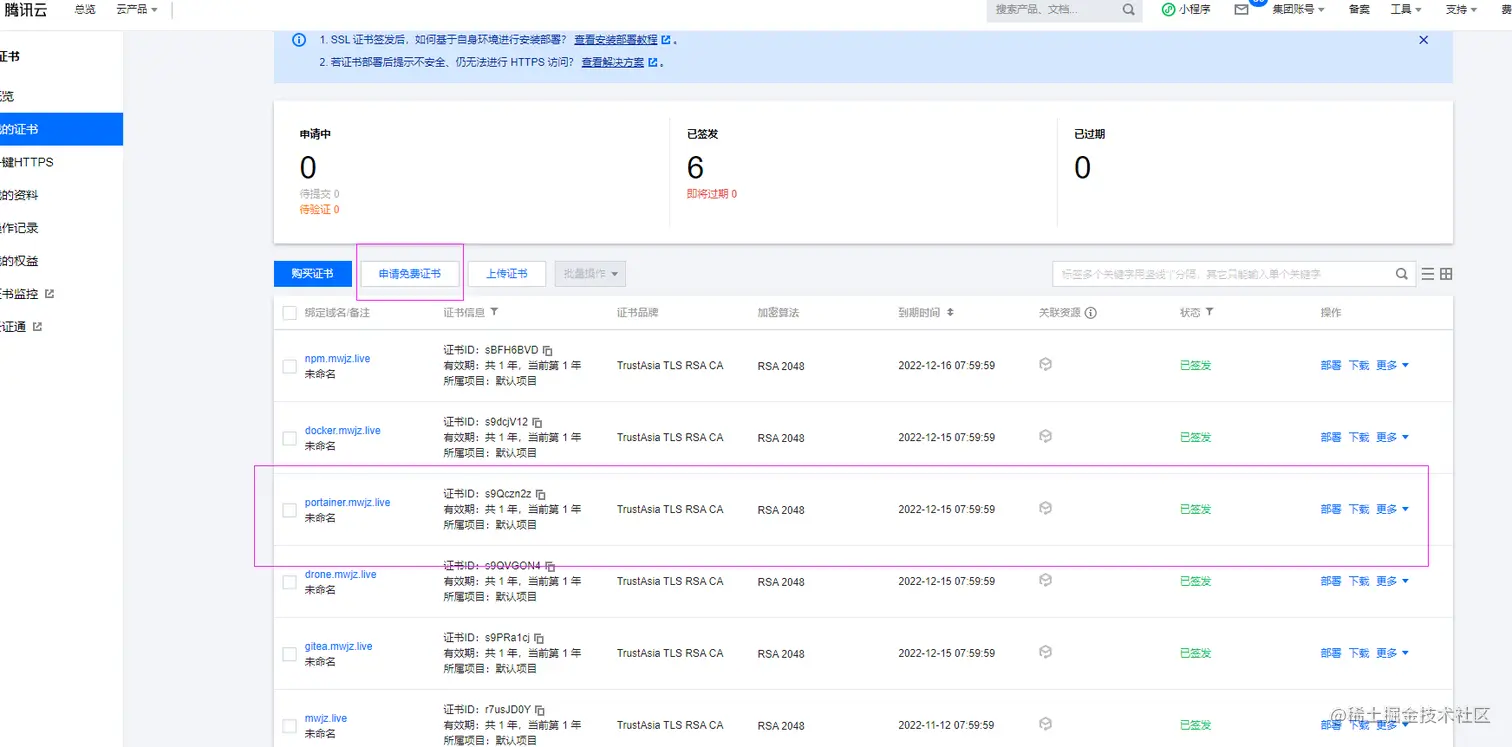Click expiry date 2022-12-16 07:59:59

coord(946,366)
